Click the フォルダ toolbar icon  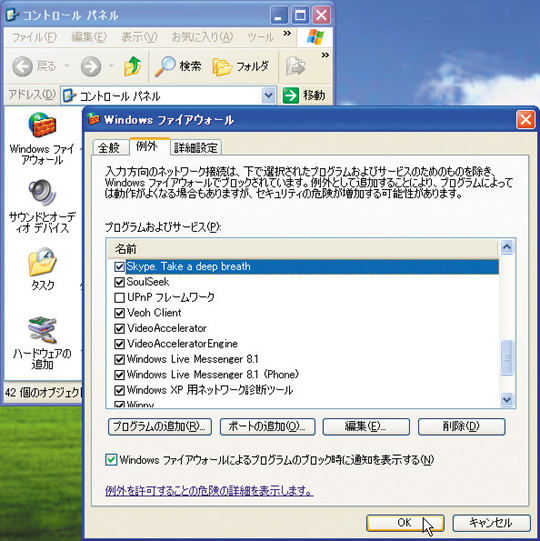(222, 67)
